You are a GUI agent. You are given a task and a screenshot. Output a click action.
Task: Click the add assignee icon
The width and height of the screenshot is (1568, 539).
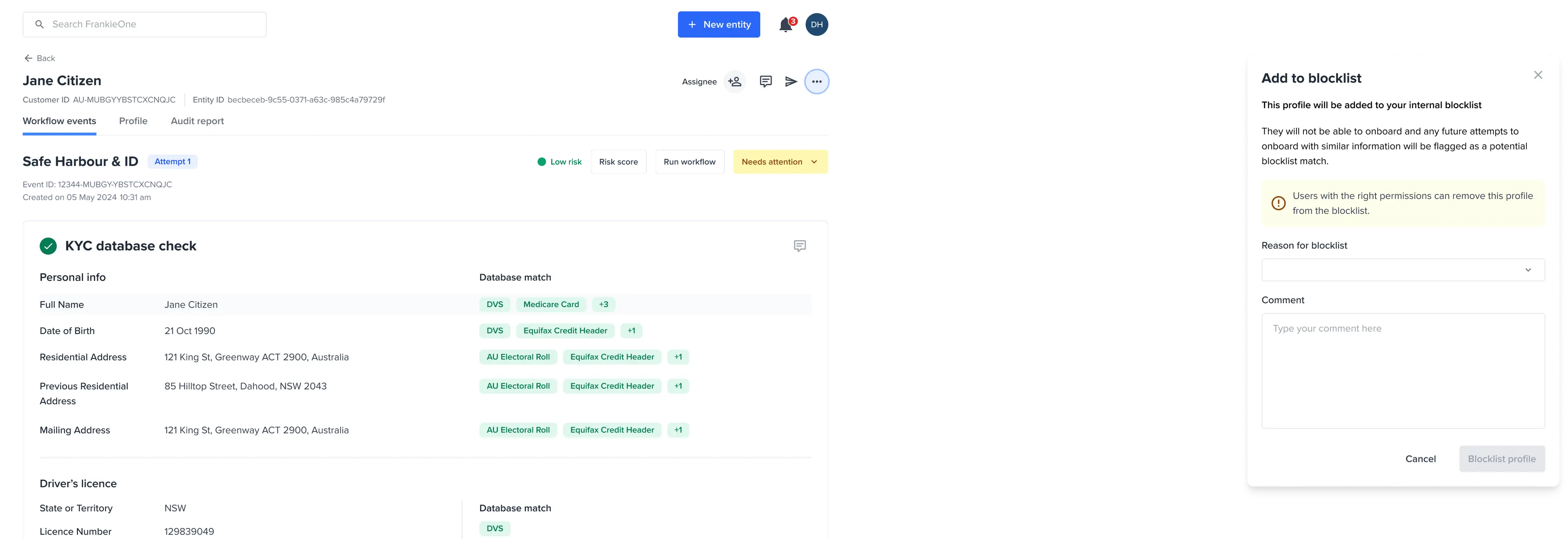tap(735, 82)
